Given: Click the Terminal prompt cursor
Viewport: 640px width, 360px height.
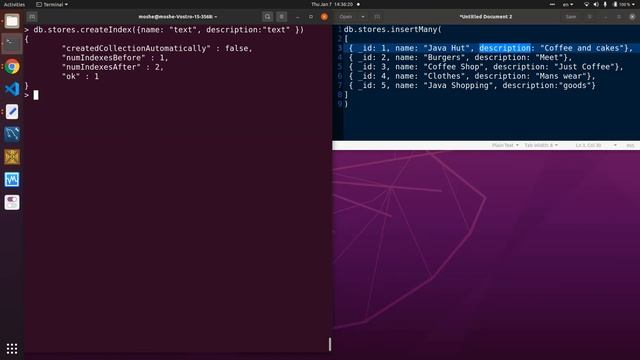Looking at the screenshot, I should click(x=36, y=95).
